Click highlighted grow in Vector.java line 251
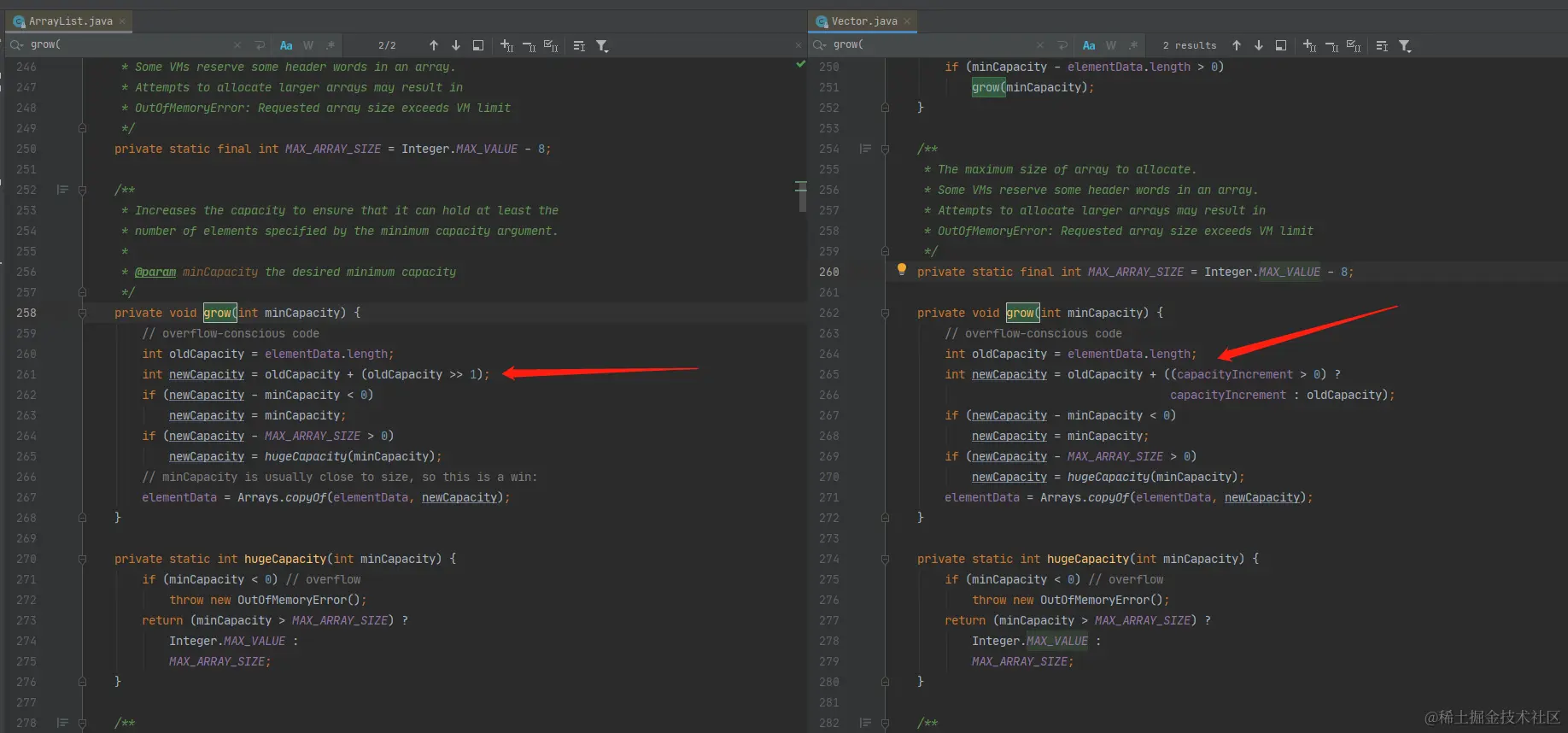 click(x=988, y=87)
